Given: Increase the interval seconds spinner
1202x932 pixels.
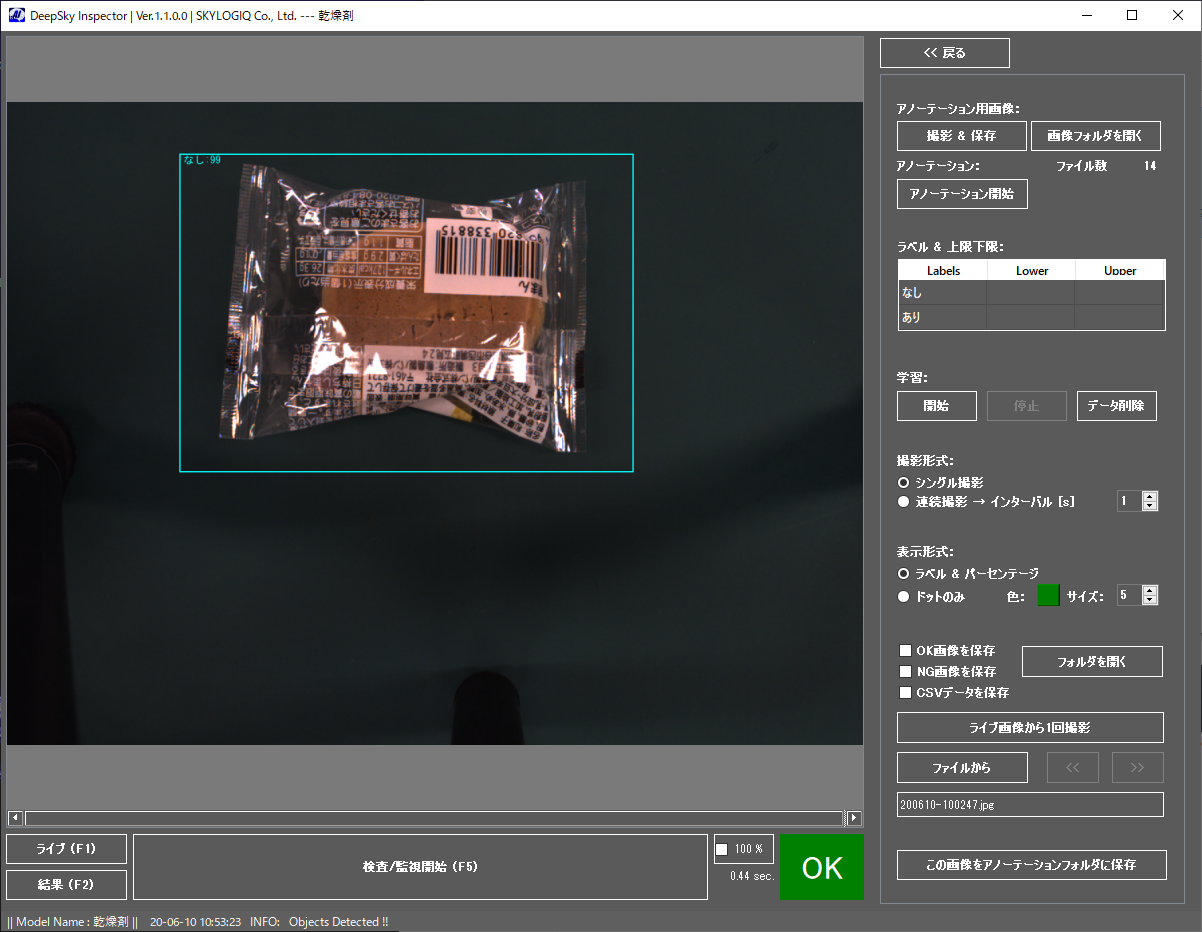Looking at the screenshot, I should (x=1150, y=496).
